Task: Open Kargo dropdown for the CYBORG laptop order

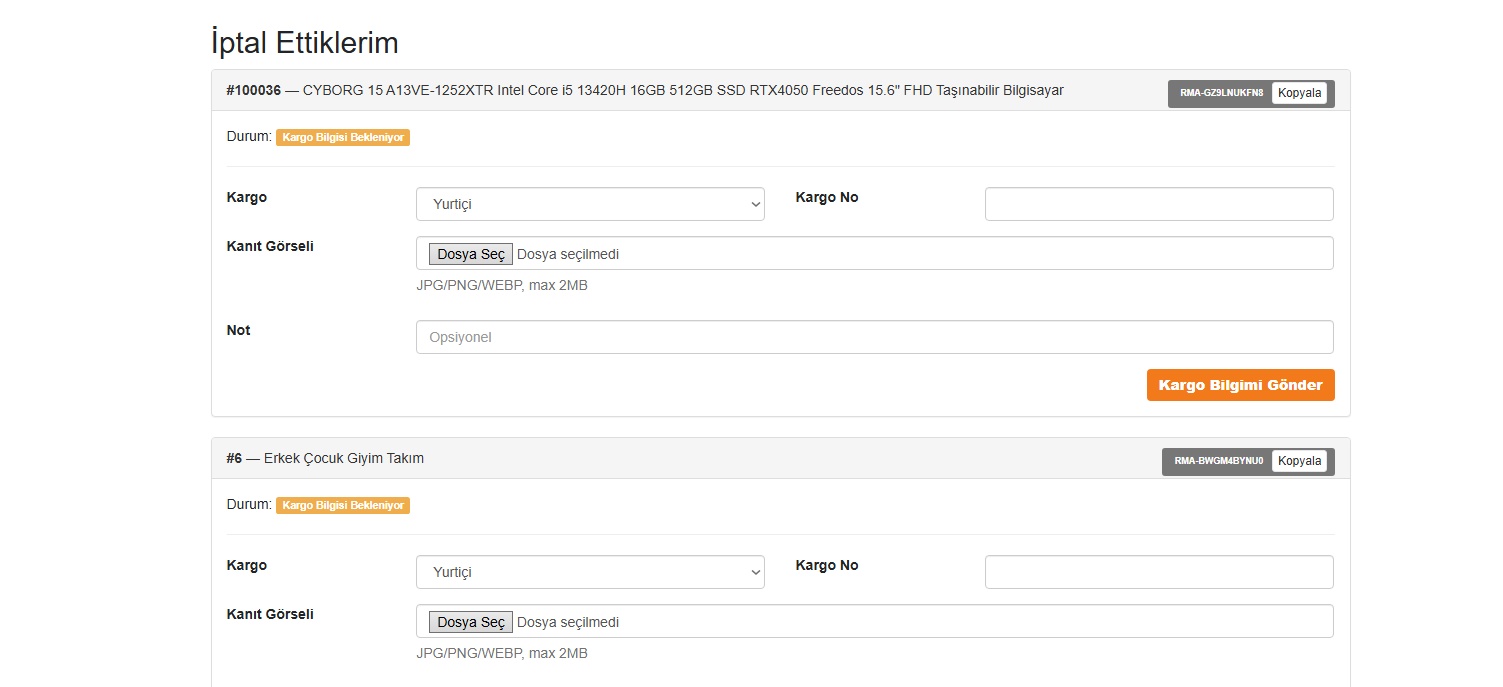Action: click(590, 204)
